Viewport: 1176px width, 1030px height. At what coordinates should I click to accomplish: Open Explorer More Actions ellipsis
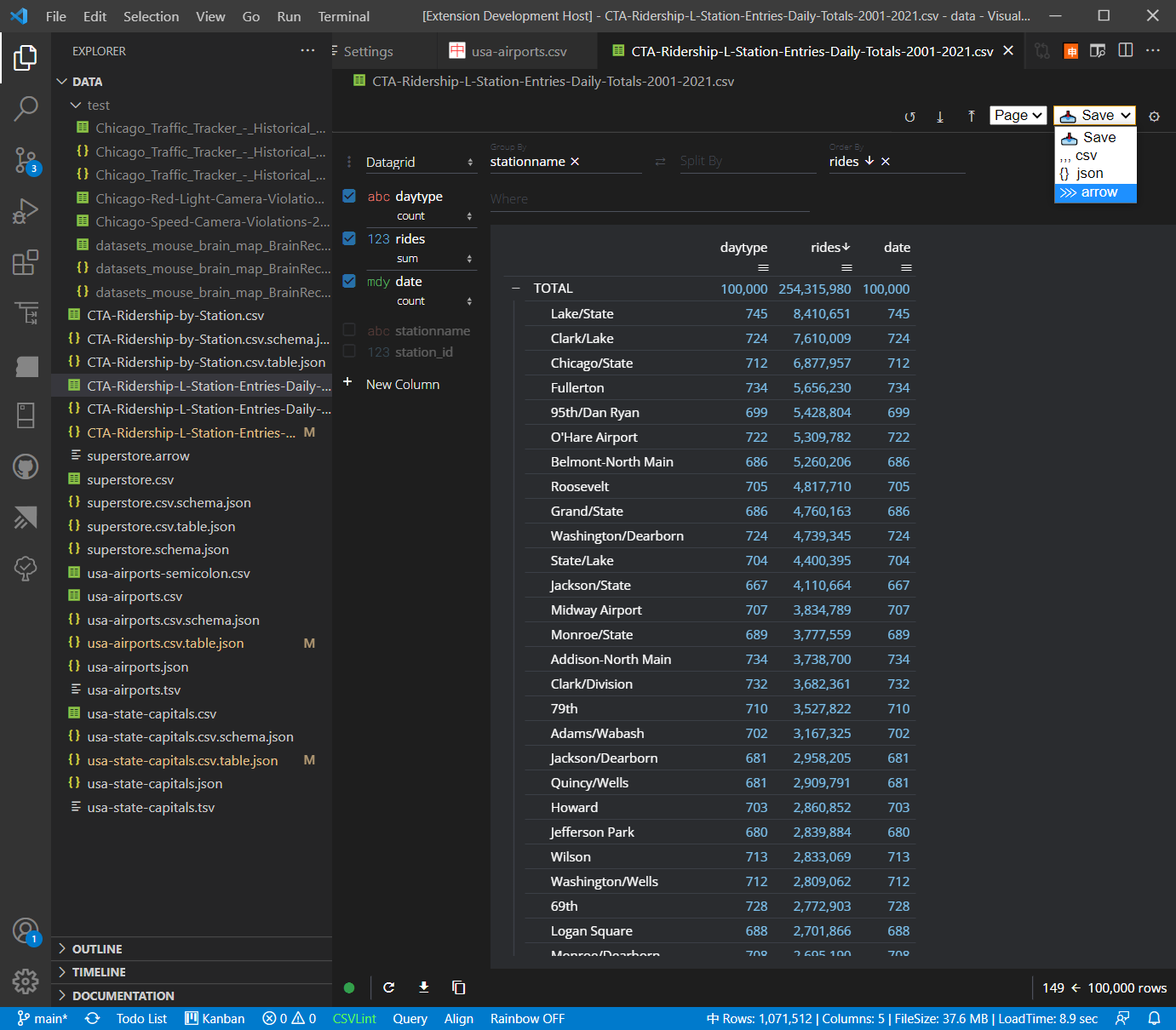(x=307, y=51)
